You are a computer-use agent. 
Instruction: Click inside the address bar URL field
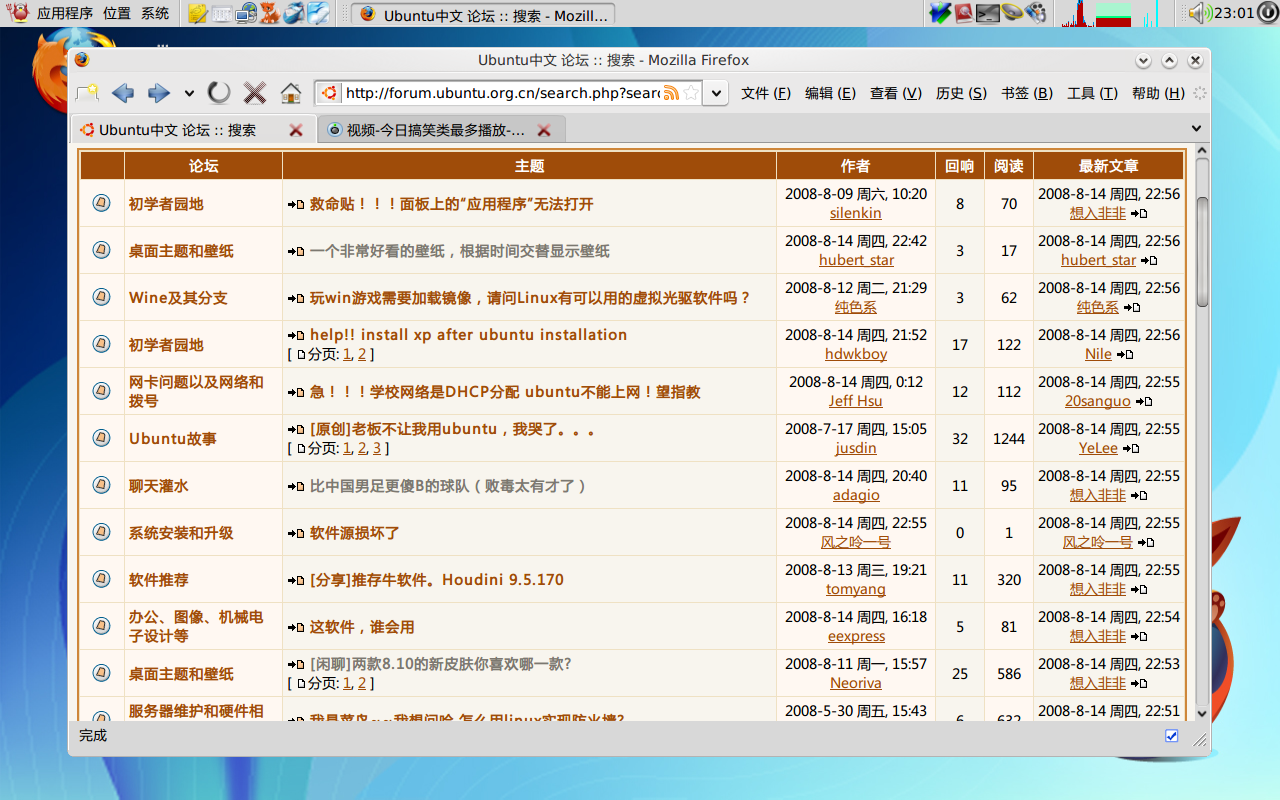tap(502, 93)
